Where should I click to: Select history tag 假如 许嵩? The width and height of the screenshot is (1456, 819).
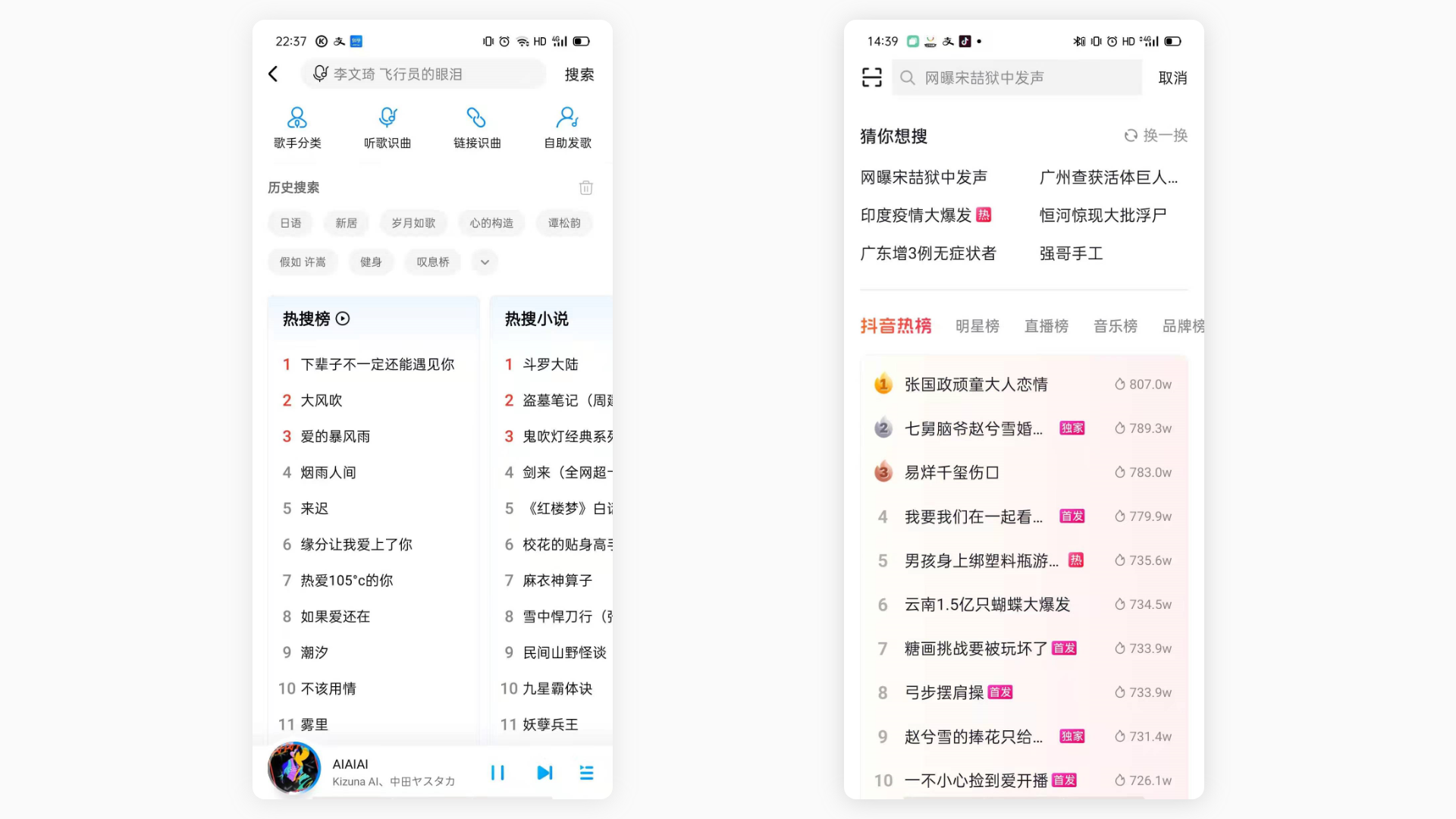pos(303,262)
